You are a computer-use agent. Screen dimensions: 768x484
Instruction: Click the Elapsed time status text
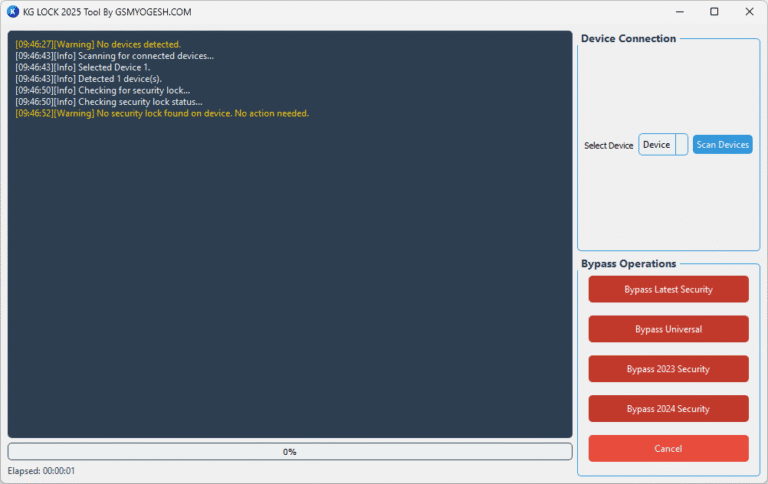click(x=41, y=471)
